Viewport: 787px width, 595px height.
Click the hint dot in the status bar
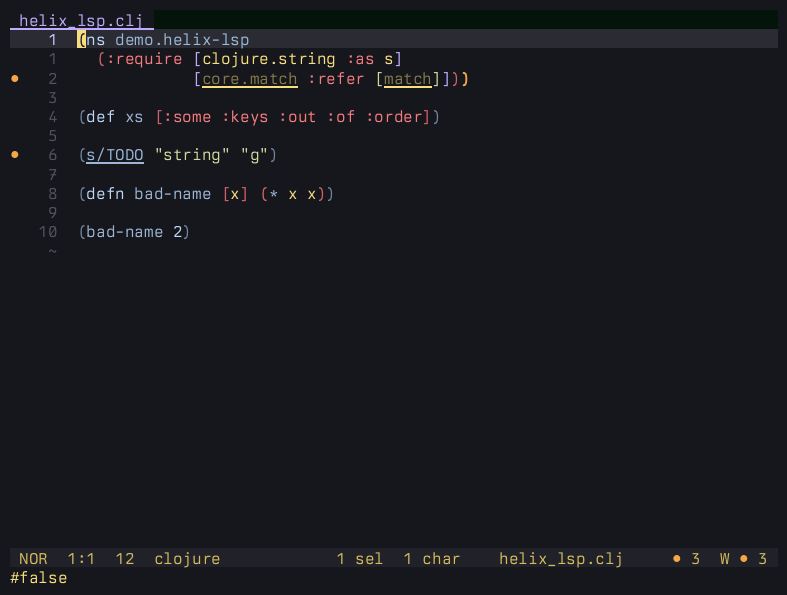point(677,559)
